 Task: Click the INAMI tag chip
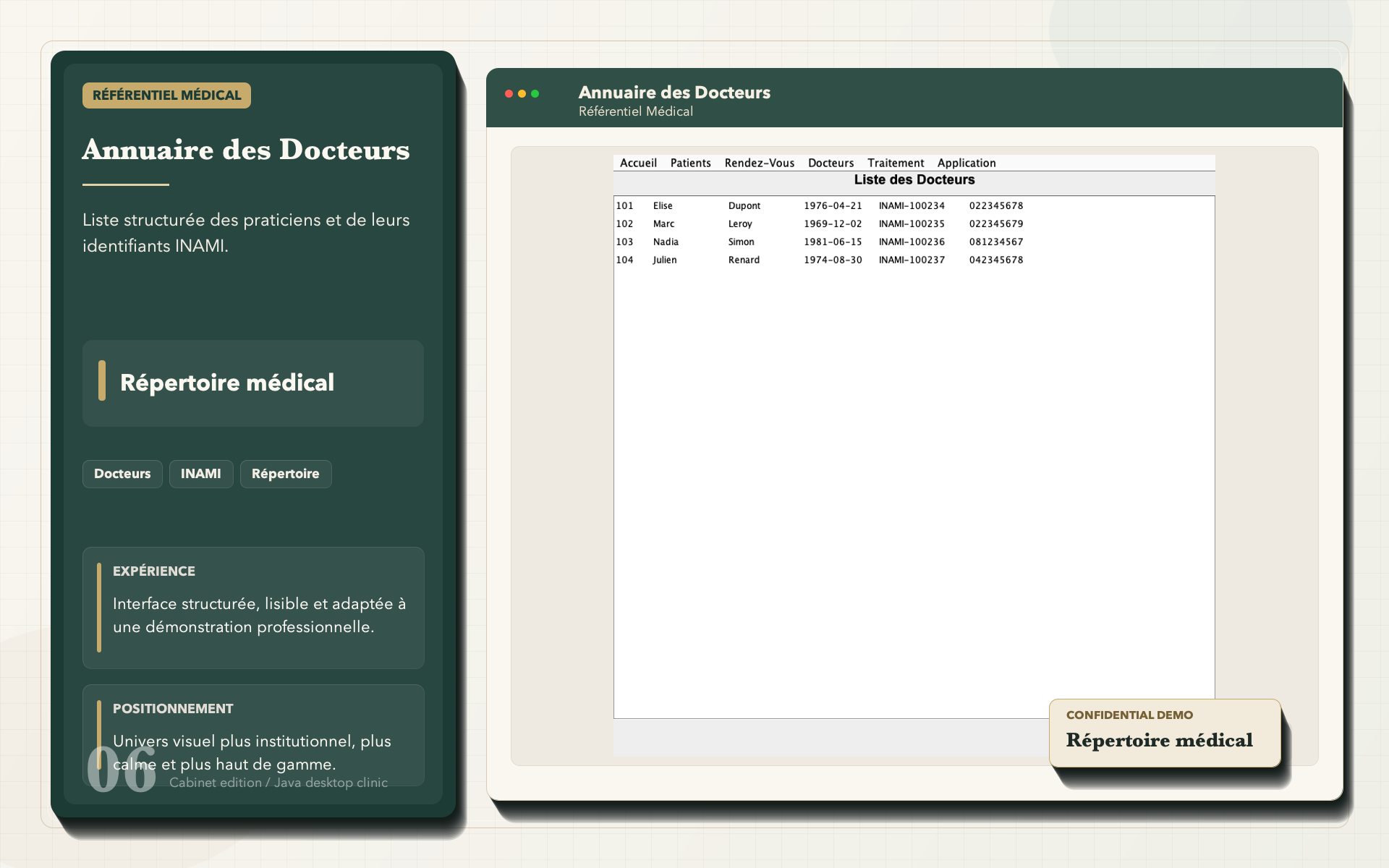(201, 474)
